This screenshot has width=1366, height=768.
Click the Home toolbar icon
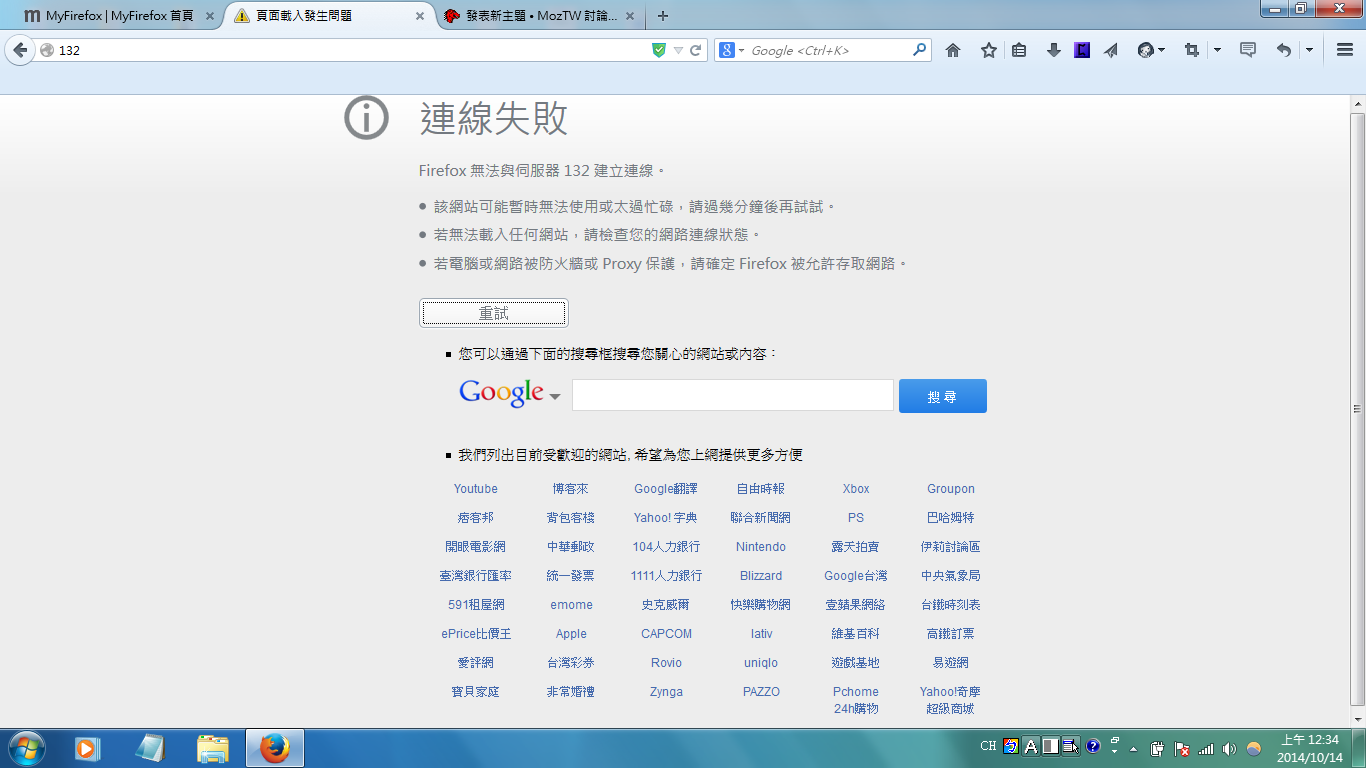tap(953, 50)
